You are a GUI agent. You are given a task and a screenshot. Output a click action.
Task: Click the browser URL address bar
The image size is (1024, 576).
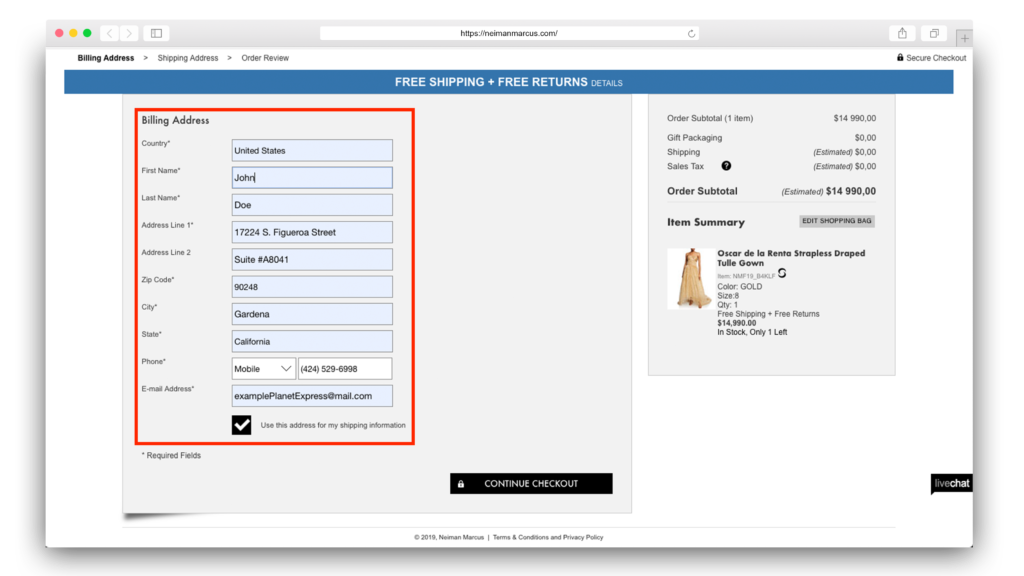coord(509,33)
